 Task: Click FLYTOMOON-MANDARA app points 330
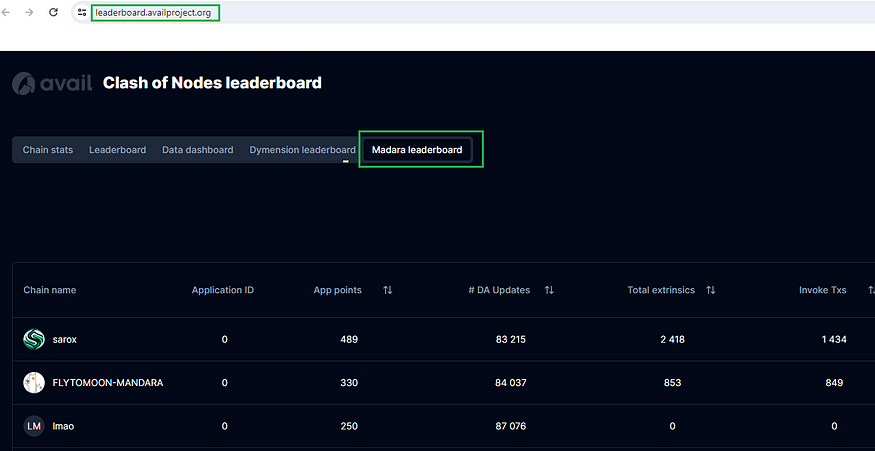(349, 383)
